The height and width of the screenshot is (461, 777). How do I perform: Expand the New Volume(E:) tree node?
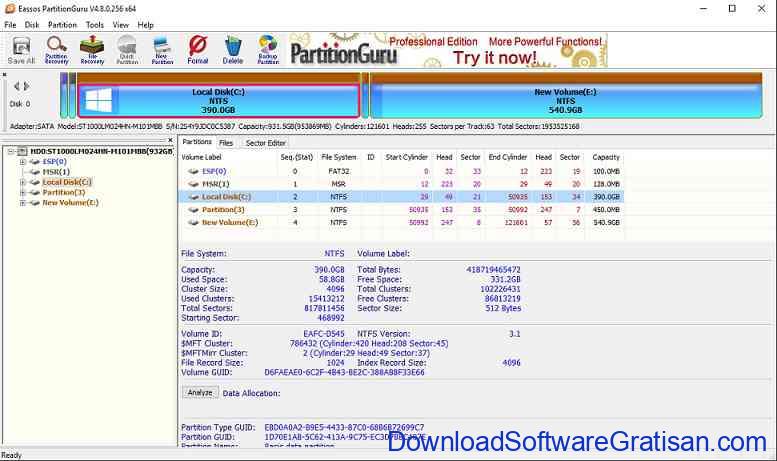coord(22,203)
